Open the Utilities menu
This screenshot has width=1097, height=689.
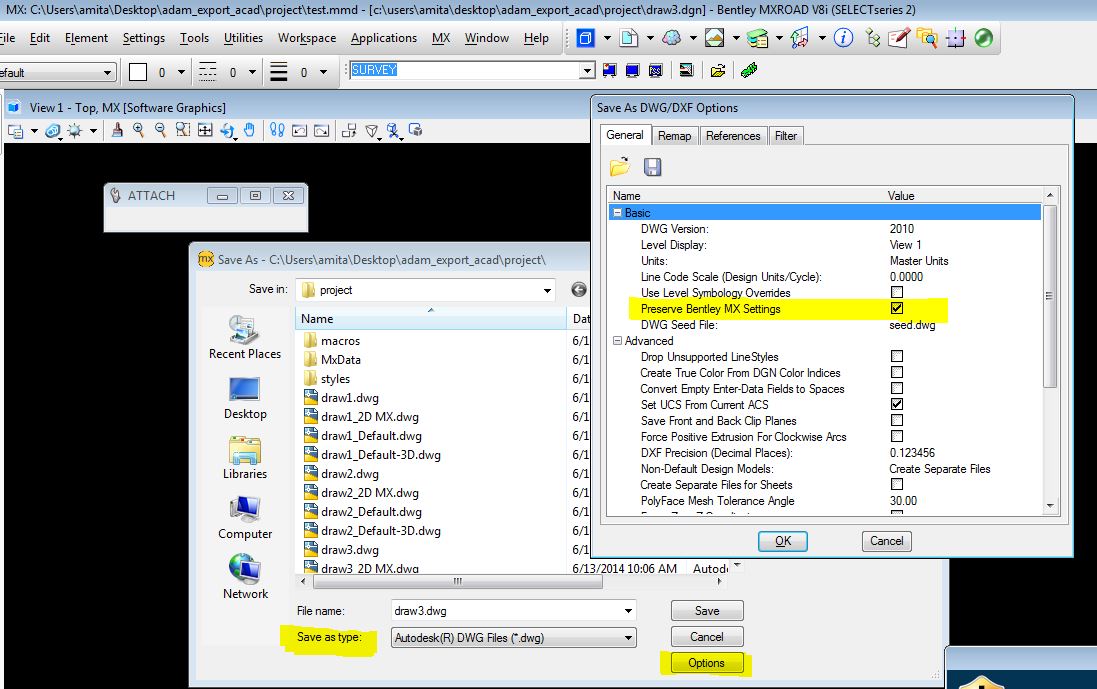pos(243,38)
